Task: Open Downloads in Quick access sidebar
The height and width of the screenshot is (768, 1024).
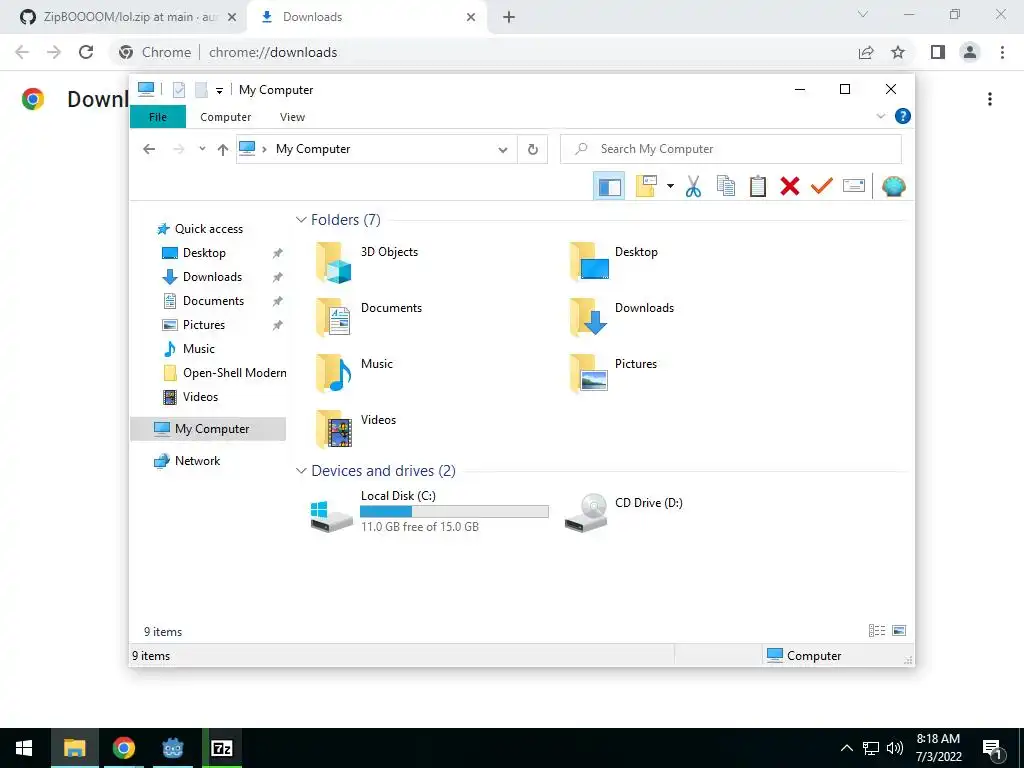Action: point(212,277)
